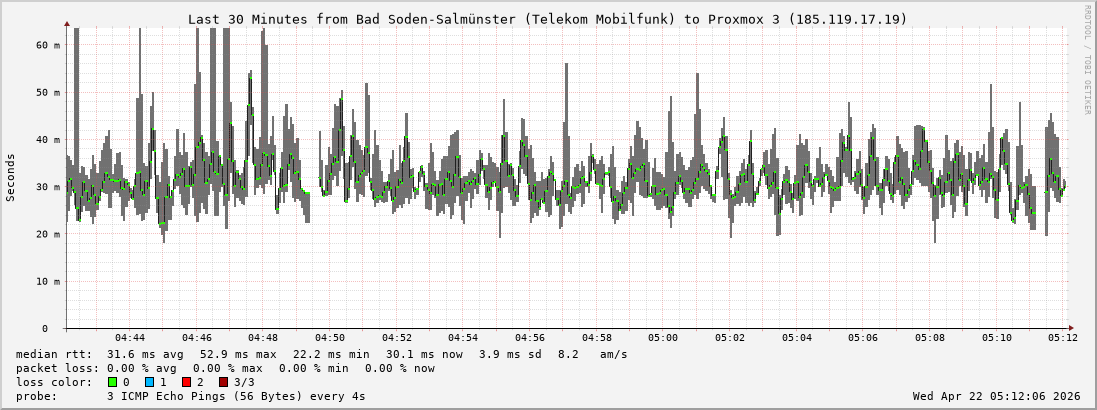Image resolution: width=1097 pixels, height=410 pixels.
Task: Select the 04:44 time axis label
Action: point(130,339)
